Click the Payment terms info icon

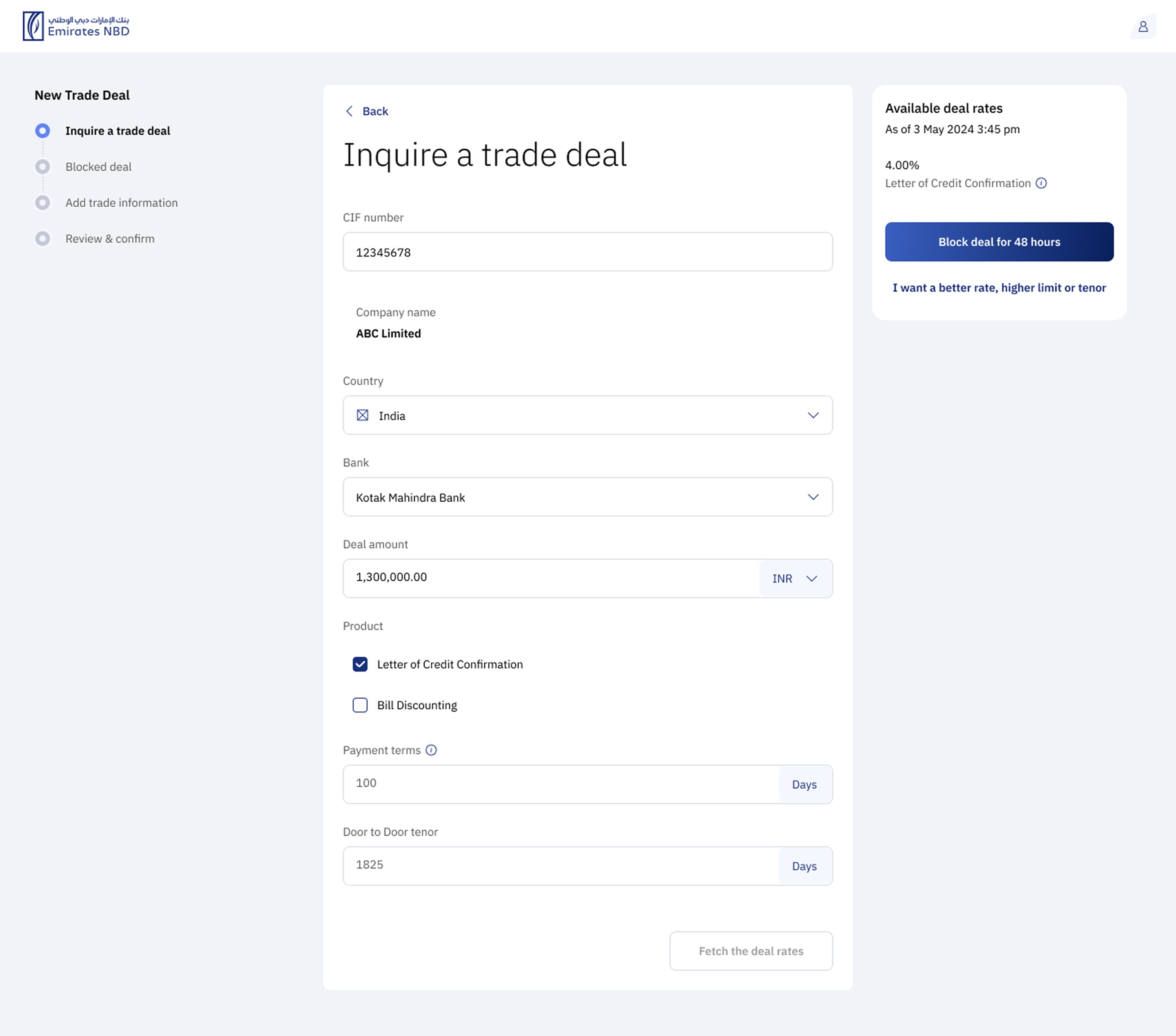click(431, 750)
